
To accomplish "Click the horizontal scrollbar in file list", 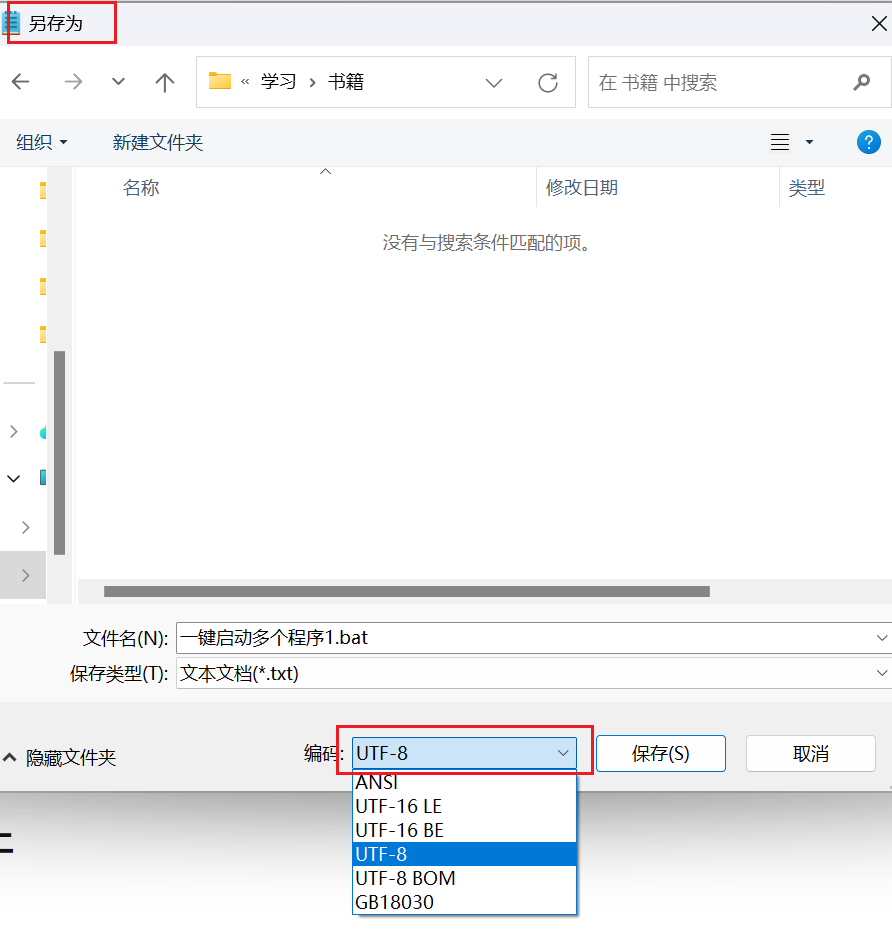I will pyautogui.click(x=407, y=592).
